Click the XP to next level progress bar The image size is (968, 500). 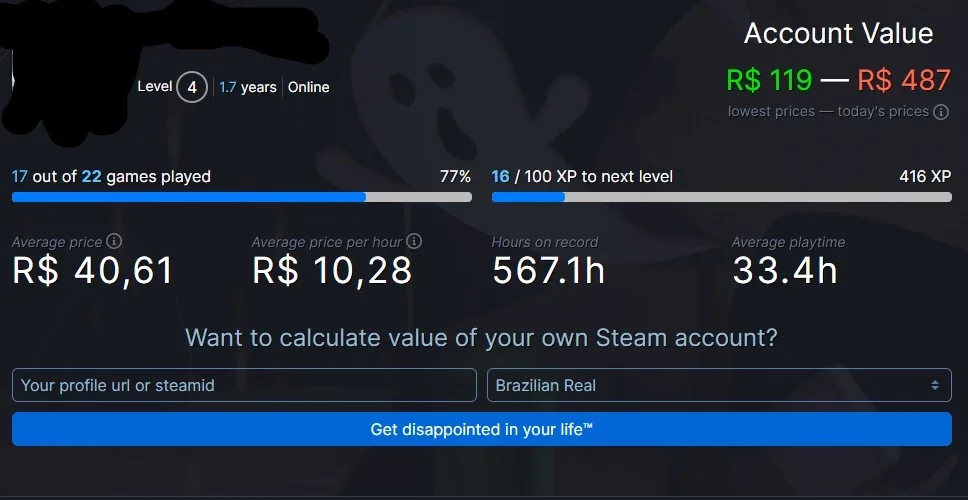722,197
